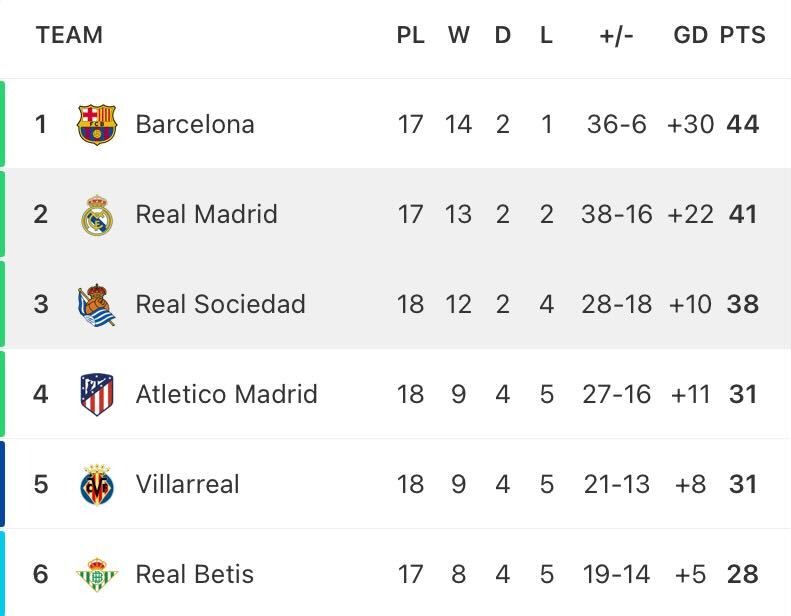Click the Barcelona club crest
Viewport: 791px width, 616px height.
click(x=97, y=124)
